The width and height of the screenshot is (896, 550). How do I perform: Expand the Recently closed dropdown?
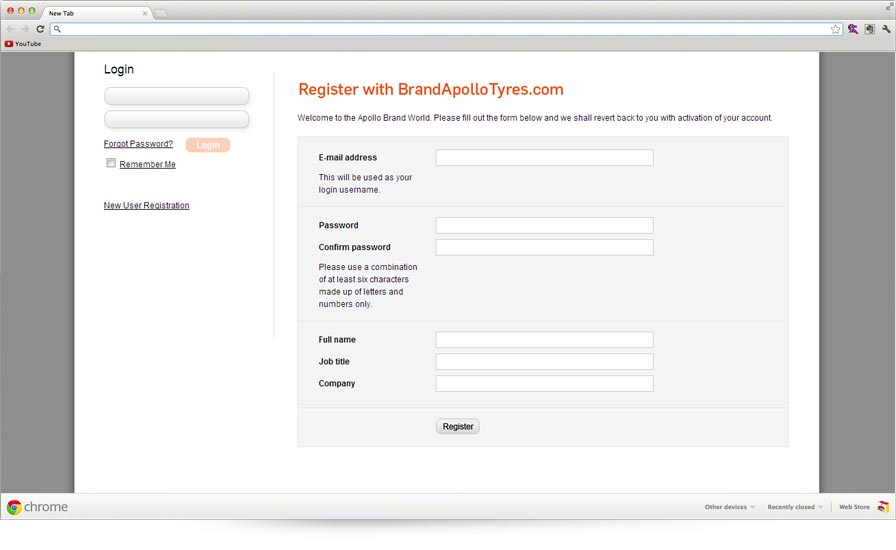[794, 507]
